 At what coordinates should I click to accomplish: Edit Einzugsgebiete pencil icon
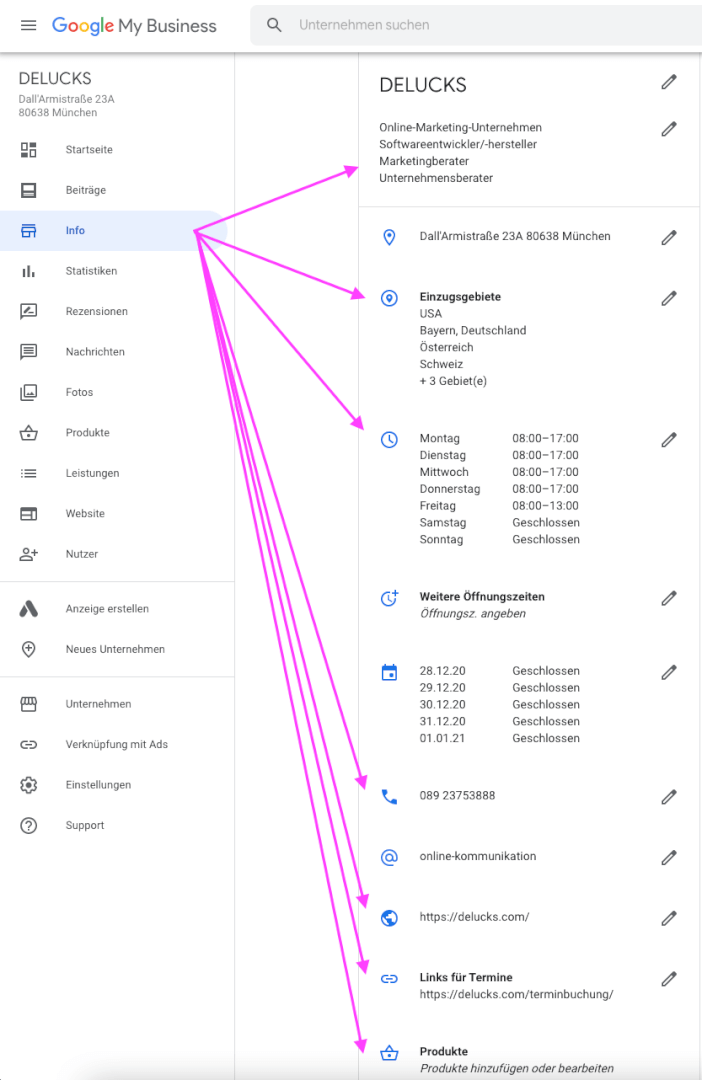pyautogui.click(x=669, y=298)
